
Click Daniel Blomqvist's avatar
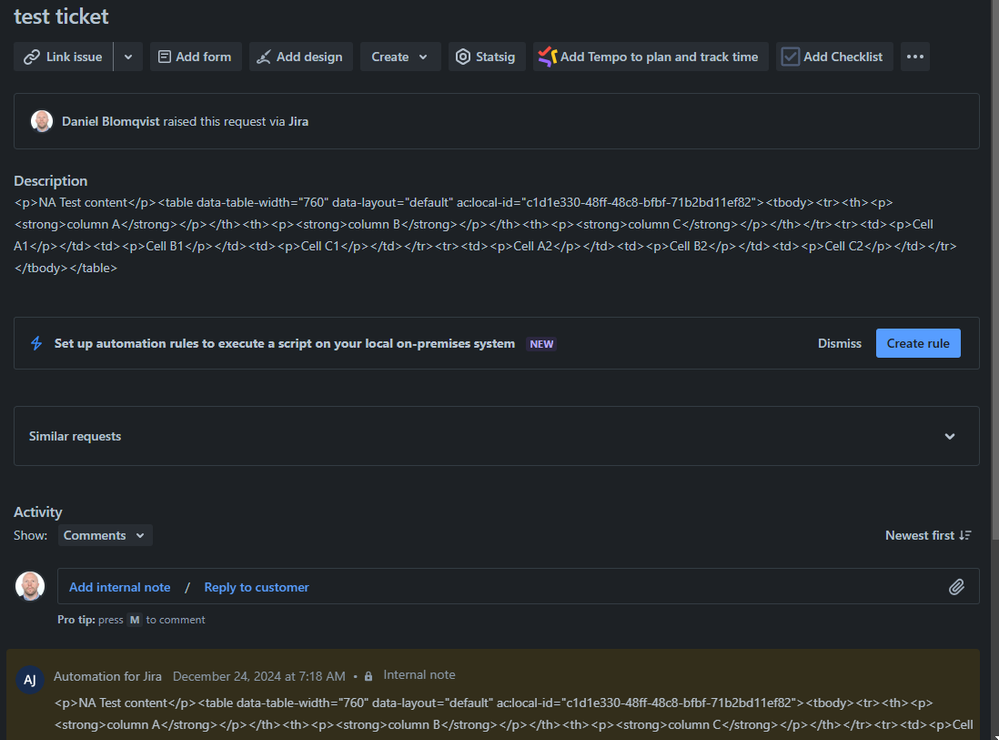[41, 120]
